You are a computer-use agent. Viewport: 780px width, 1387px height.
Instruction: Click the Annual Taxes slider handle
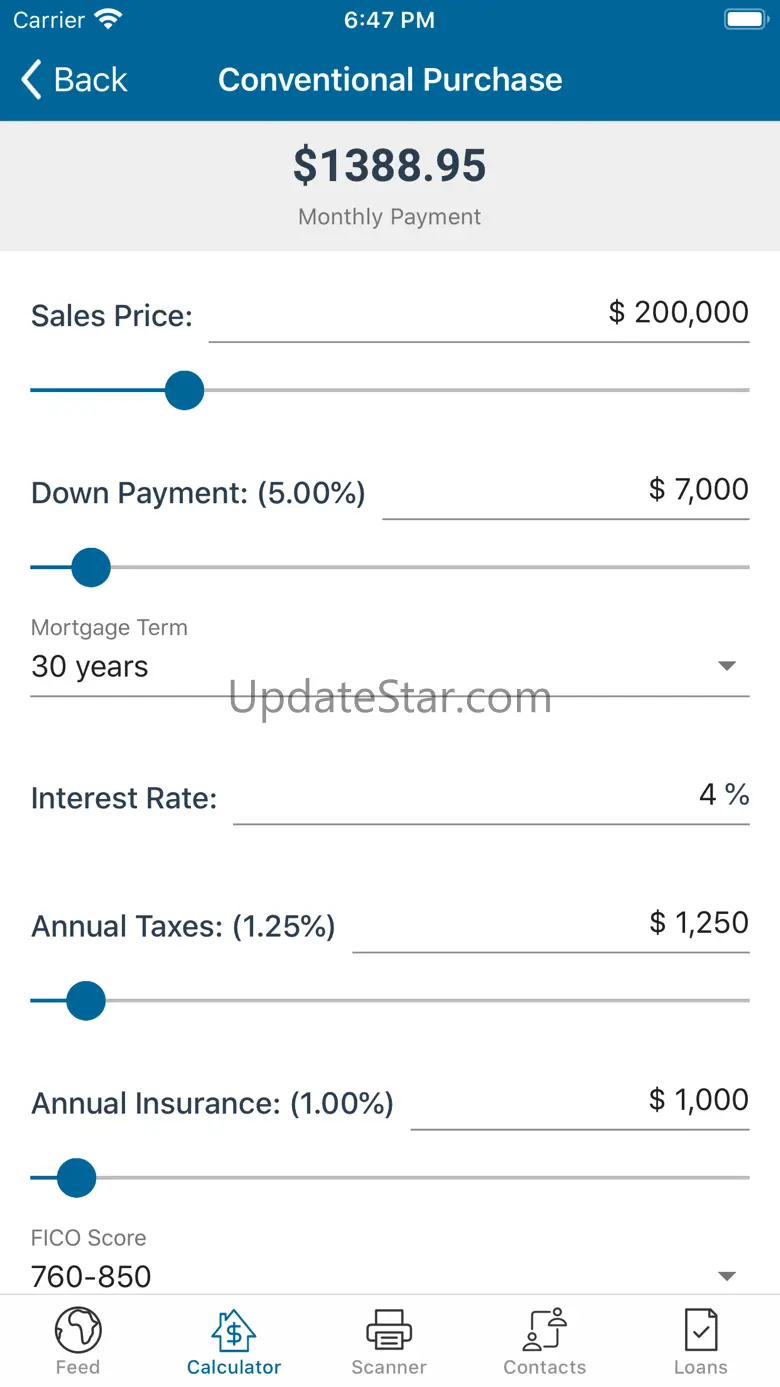click(x=86, y=1000)
